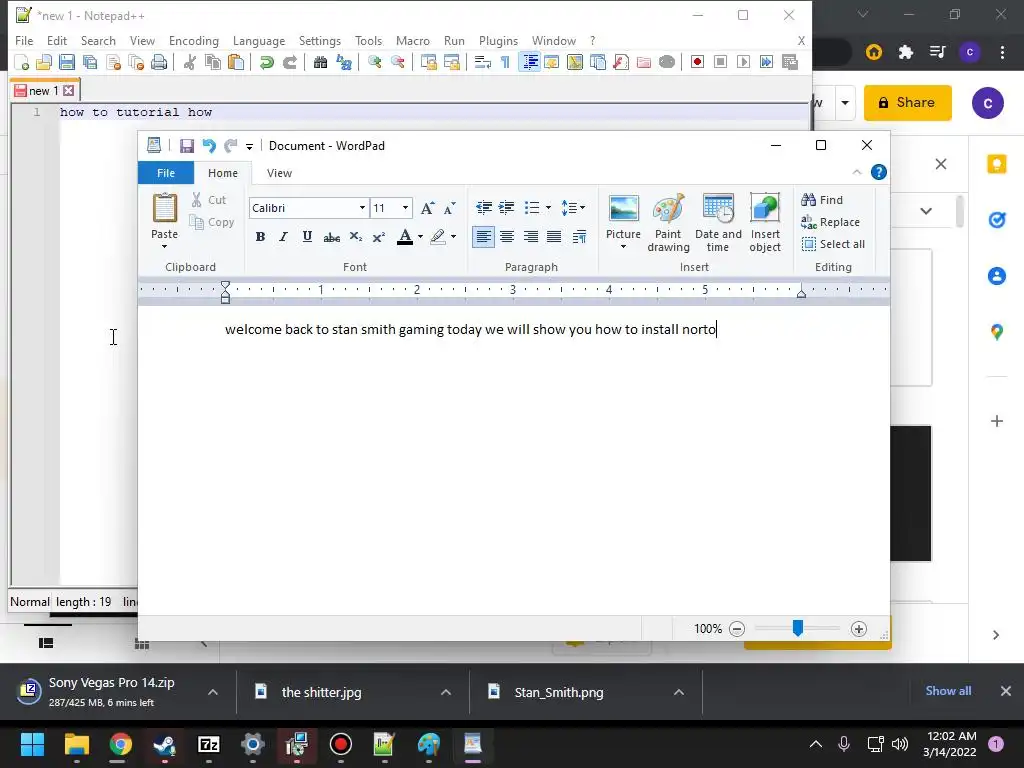
Task: Align text left in WordPad
Action: (x=483, y=236)
